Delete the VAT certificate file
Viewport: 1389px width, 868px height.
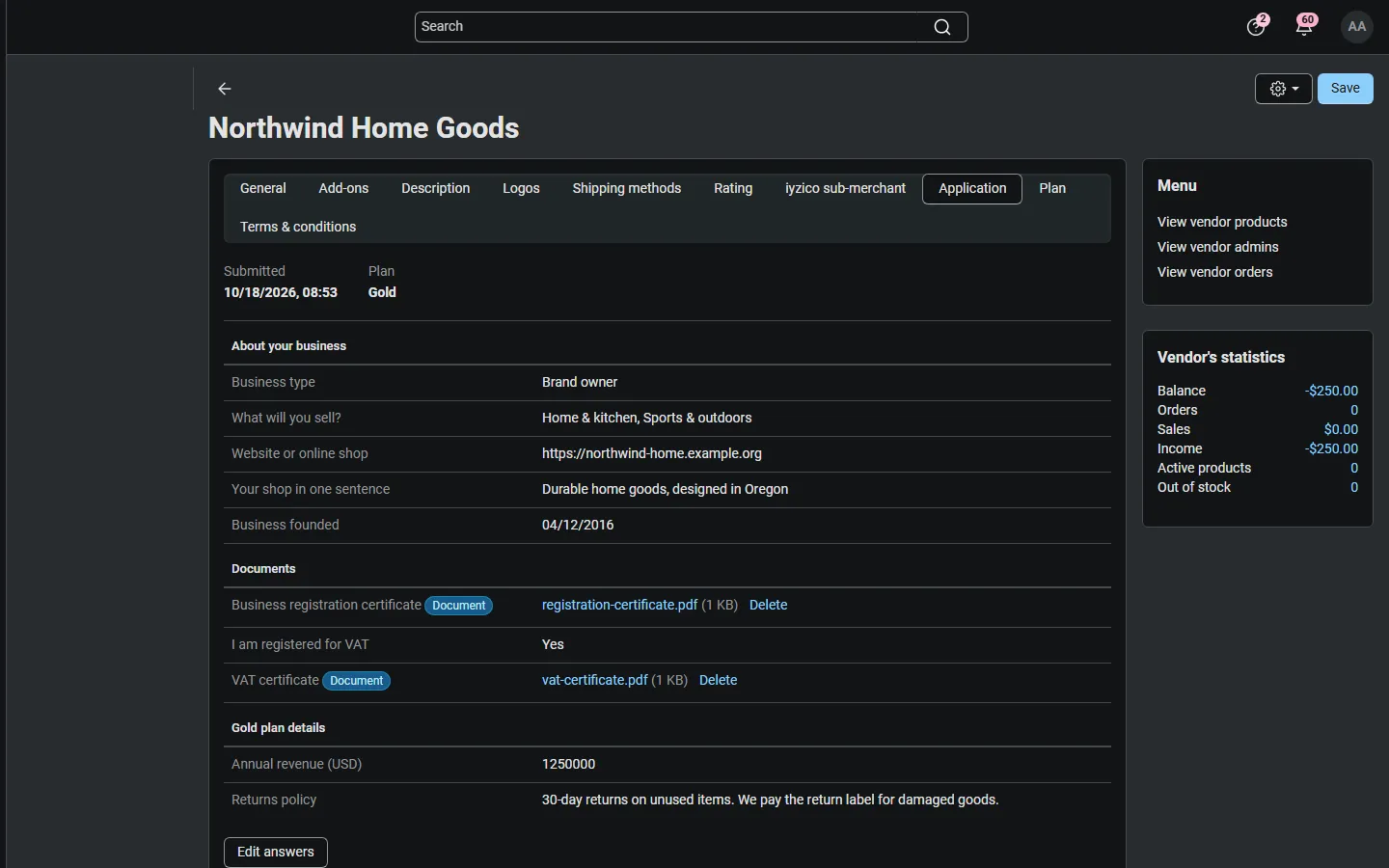(718, 681)
